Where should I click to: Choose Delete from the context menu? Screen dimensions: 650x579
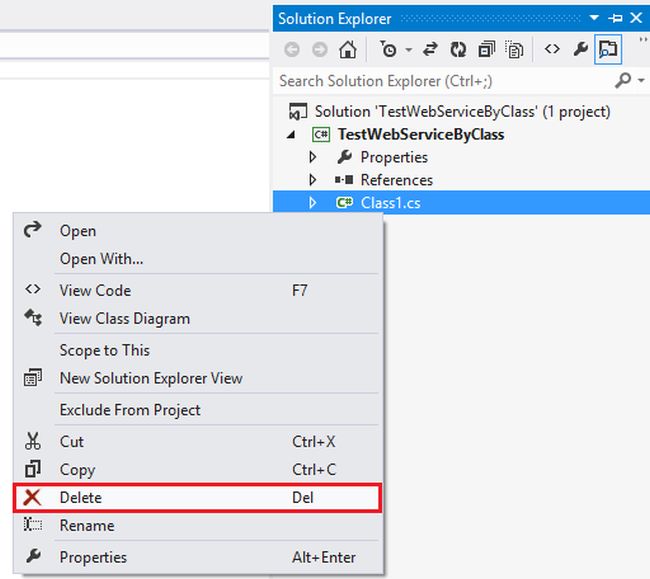tap(81, 497)
